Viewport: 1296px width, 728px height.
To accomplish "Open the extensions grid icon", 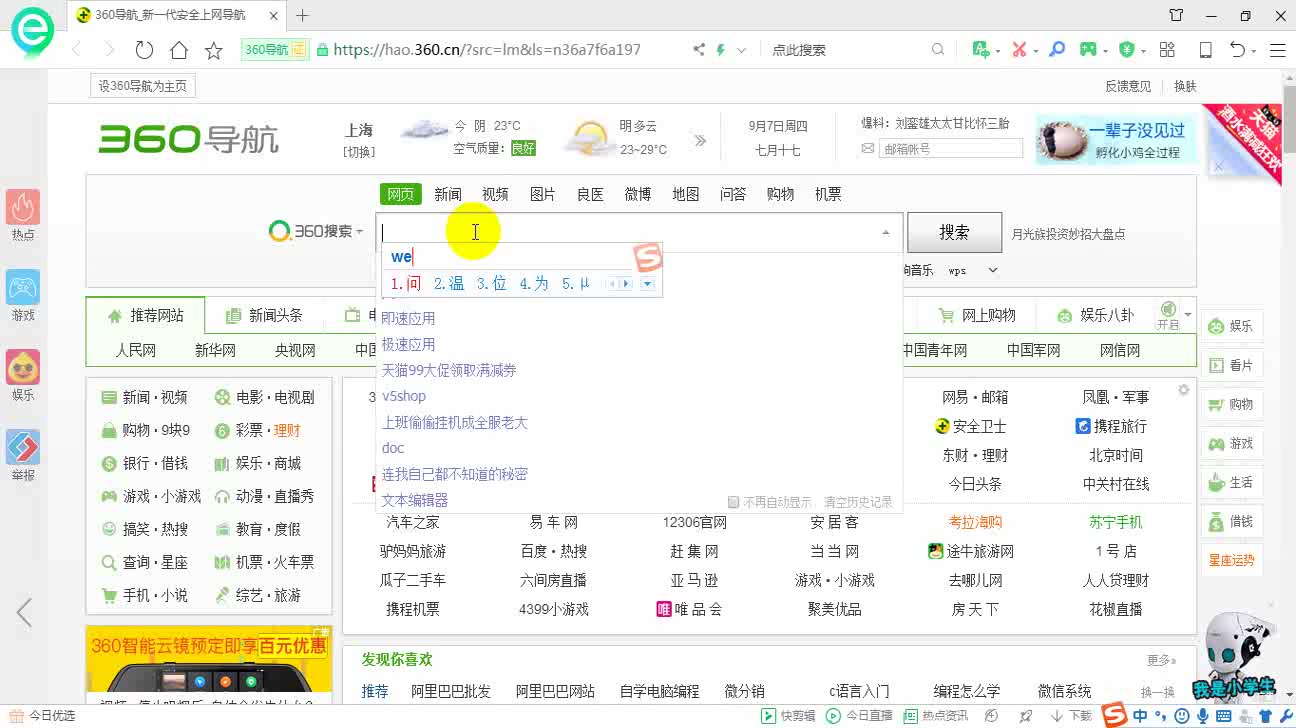I will pyautogui.click(x=1167, y=49).
